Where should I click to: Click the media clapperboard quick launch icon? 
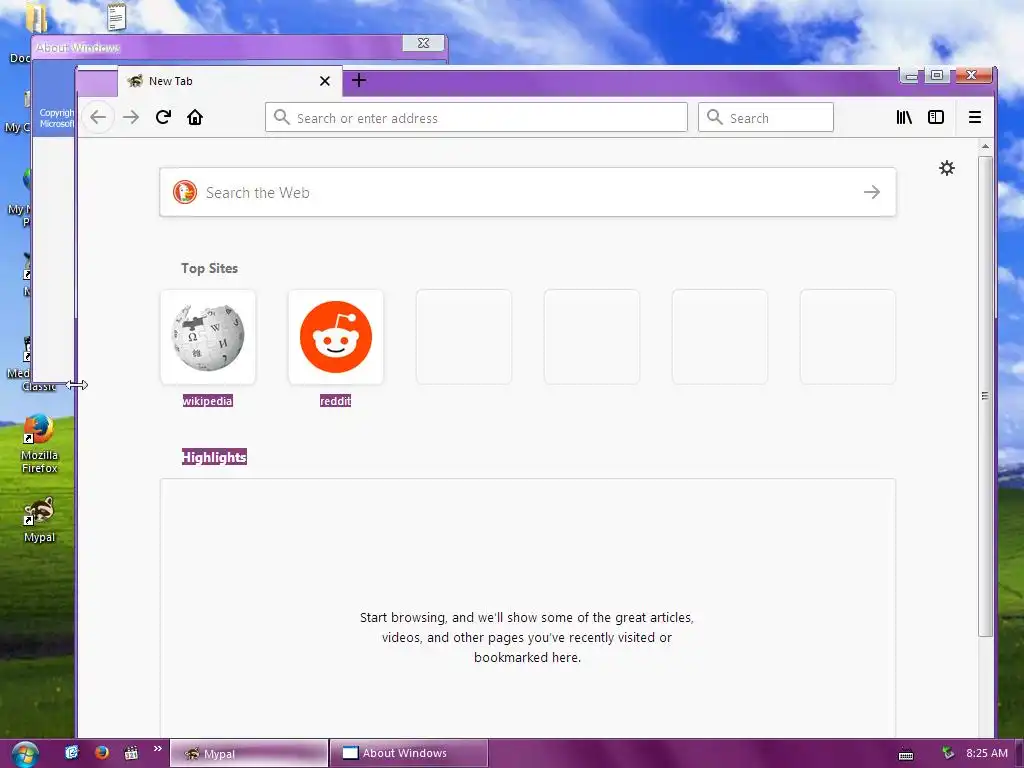coord(131,752)
